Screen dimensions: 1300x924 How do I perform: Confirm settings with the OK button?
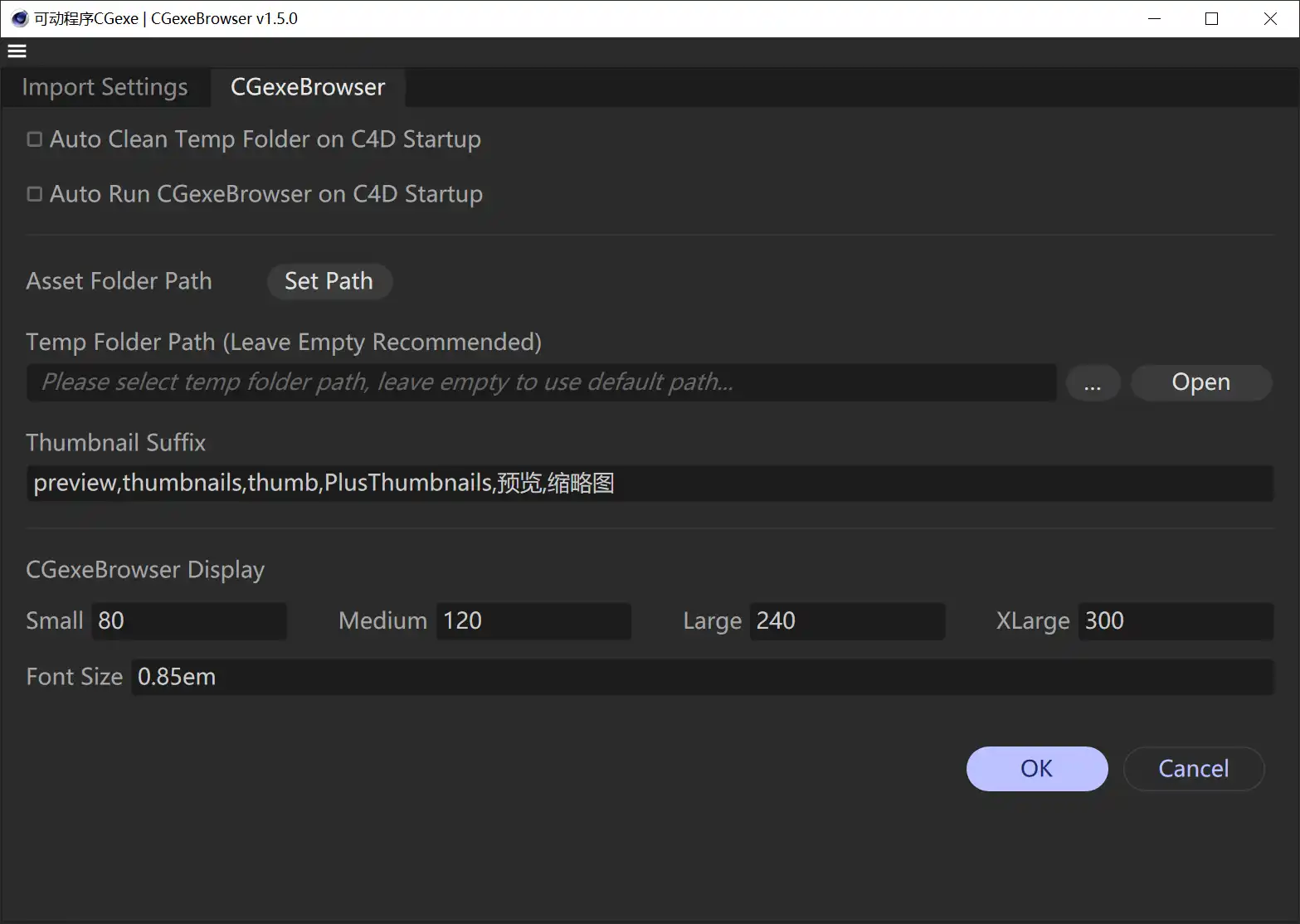click(x=1037, y=769)
